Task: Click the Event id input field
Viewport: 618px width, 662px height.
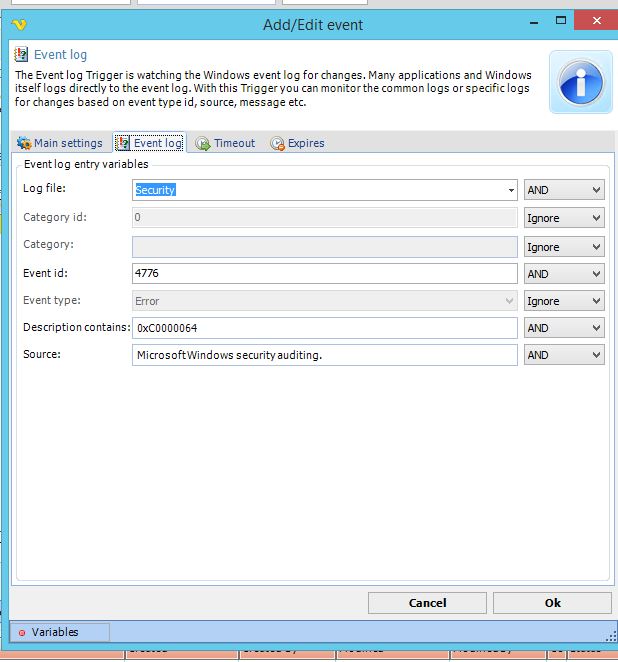Action: click(324, 274)
